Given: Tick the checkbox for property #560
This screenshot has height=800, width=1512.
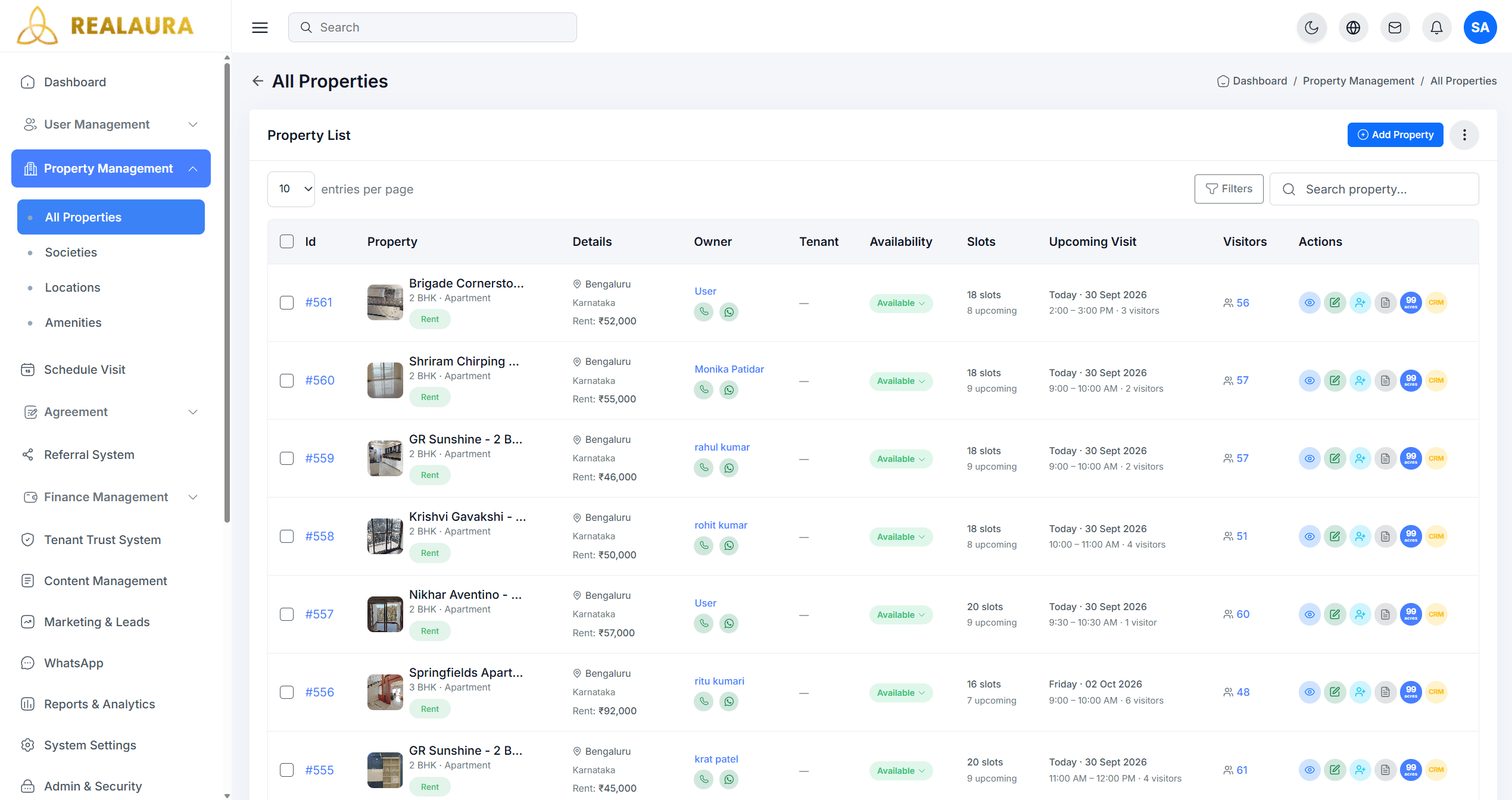Looking at the screenshot, I should coord(286,380).
